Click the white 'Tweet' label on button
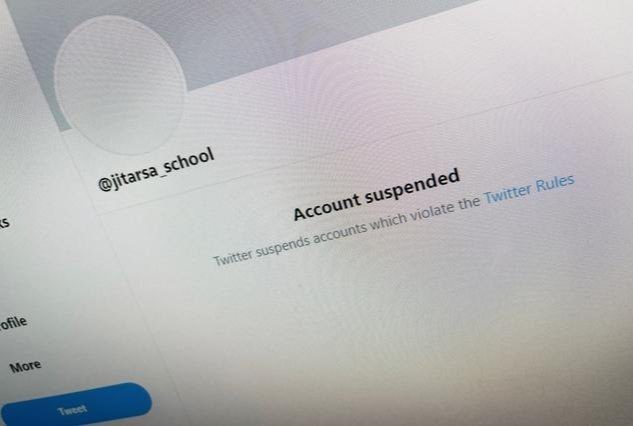Viewport: 633px width, 426px height. pyautogui.click(x=72, y=411)
